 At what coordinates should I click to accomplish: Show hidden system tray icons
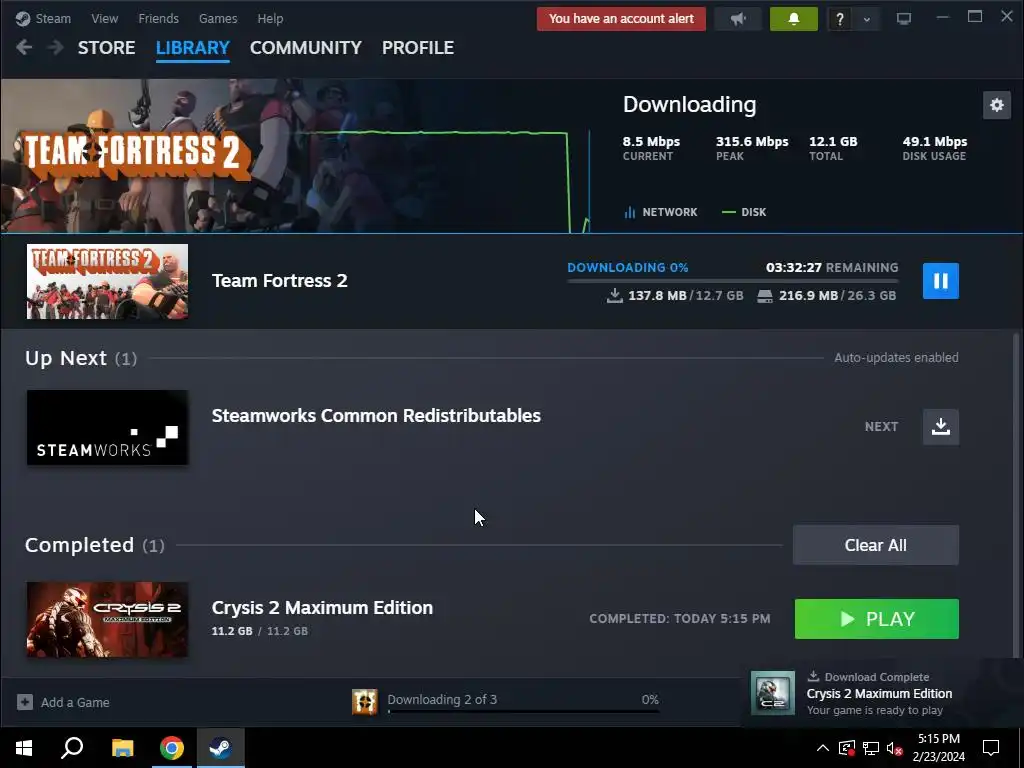[823, 748]
